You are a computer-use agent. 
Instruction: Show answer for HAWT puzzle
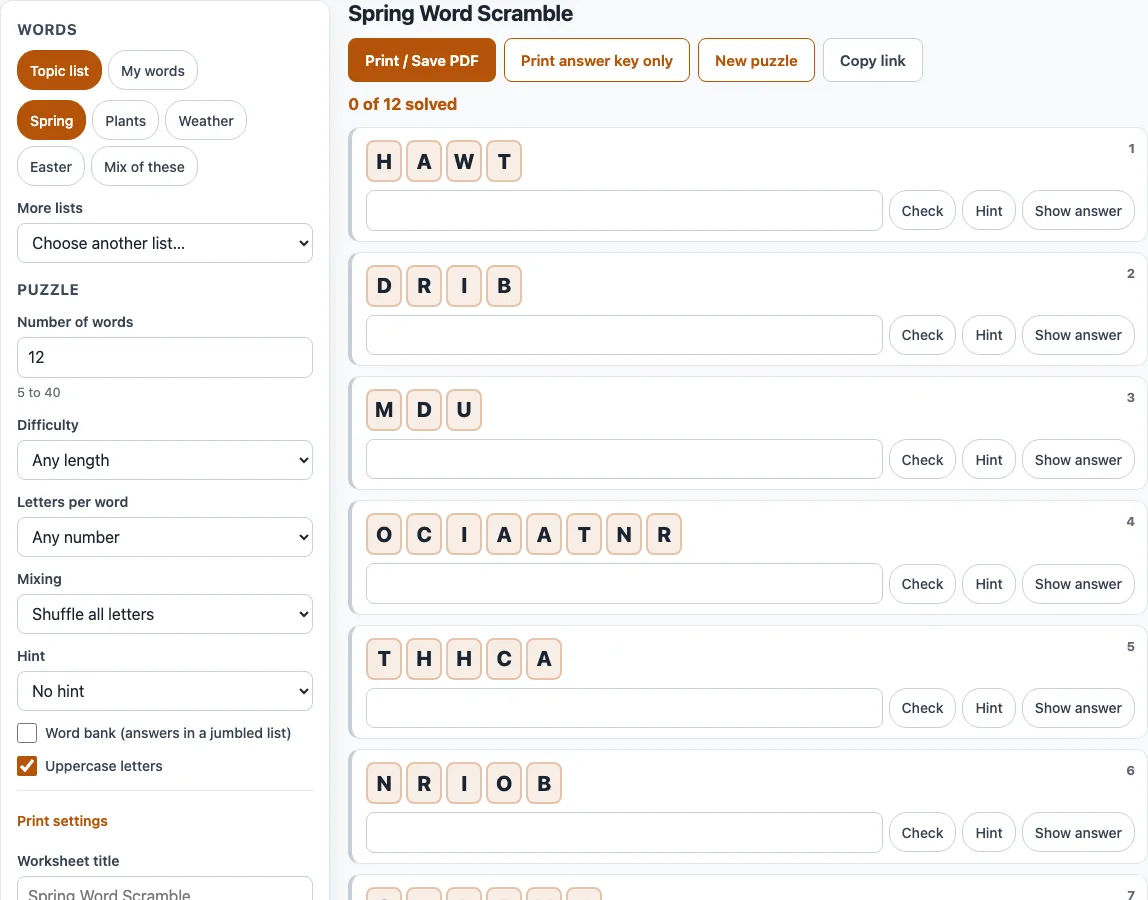click(1078, 211)
